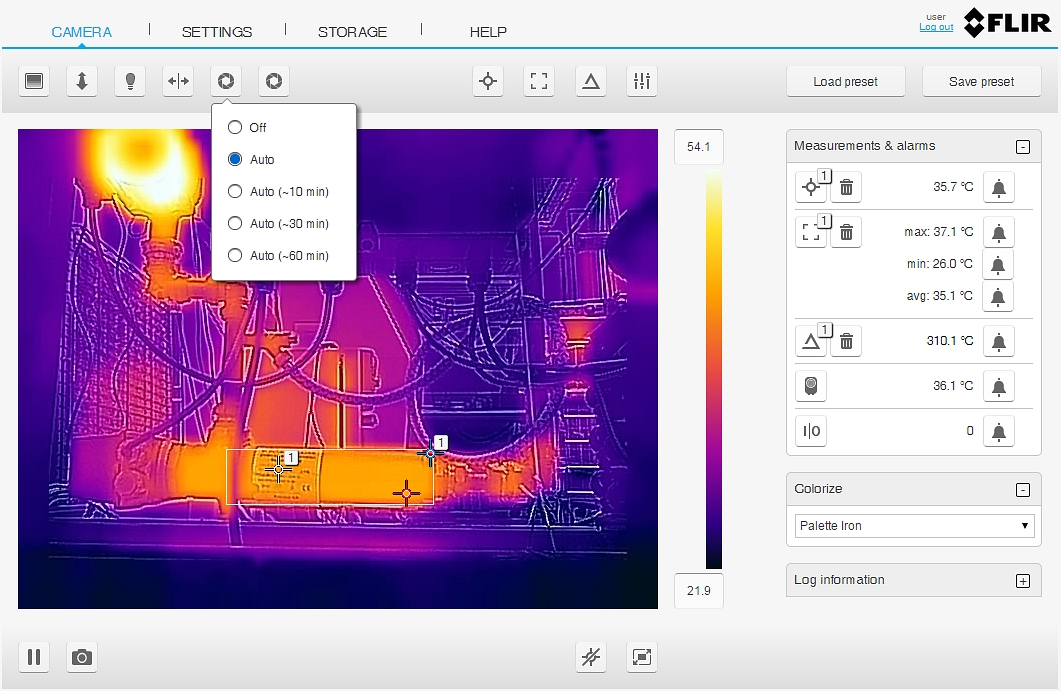Delete the spotmeter with trash icon

click(846, 187)
